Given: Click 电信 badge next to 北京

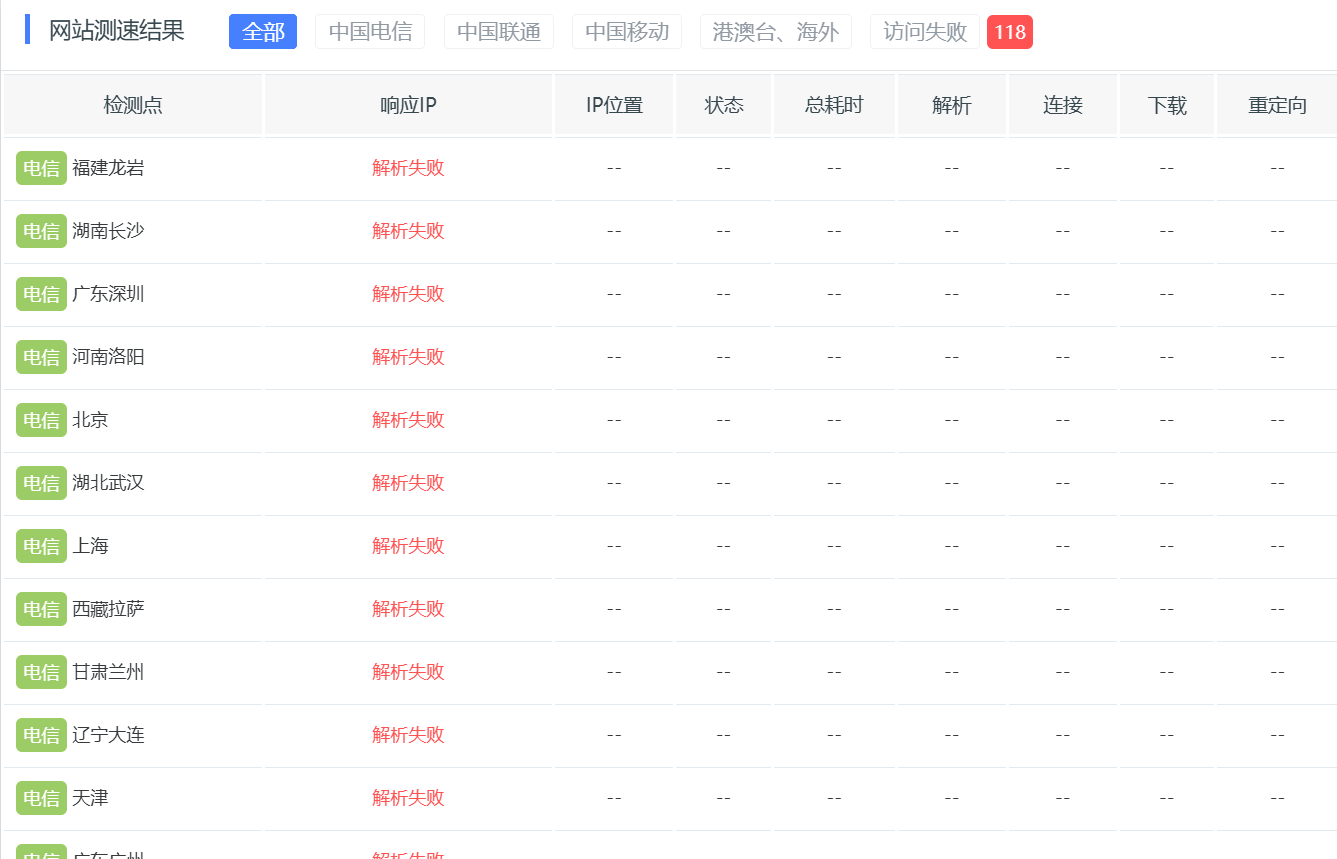Looking at the screenshot, I should tap(41, 420).
